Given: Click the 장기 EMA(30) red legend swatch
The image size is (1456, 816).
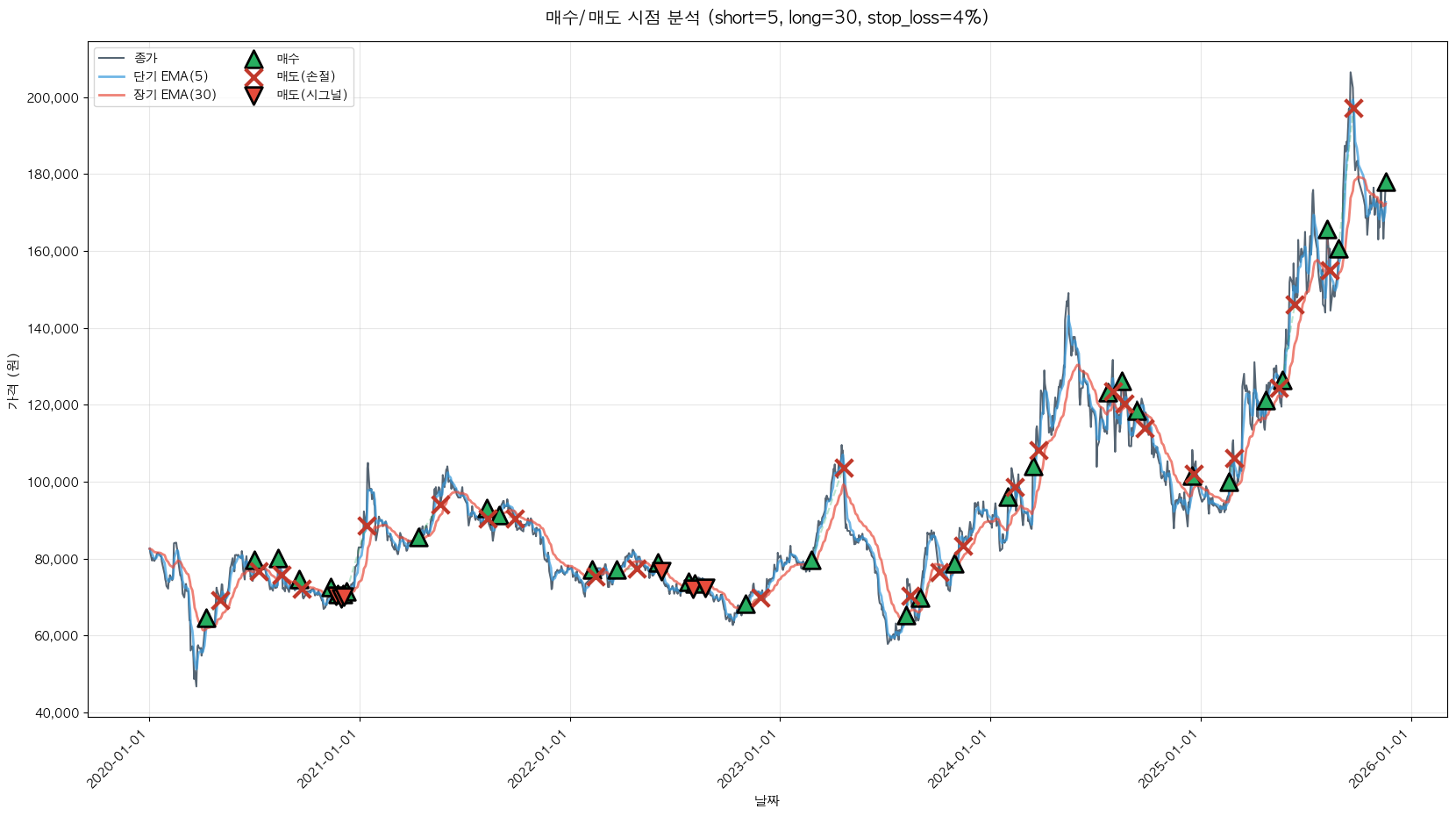Looking at the screenshot, I should (x=112, y=95).
